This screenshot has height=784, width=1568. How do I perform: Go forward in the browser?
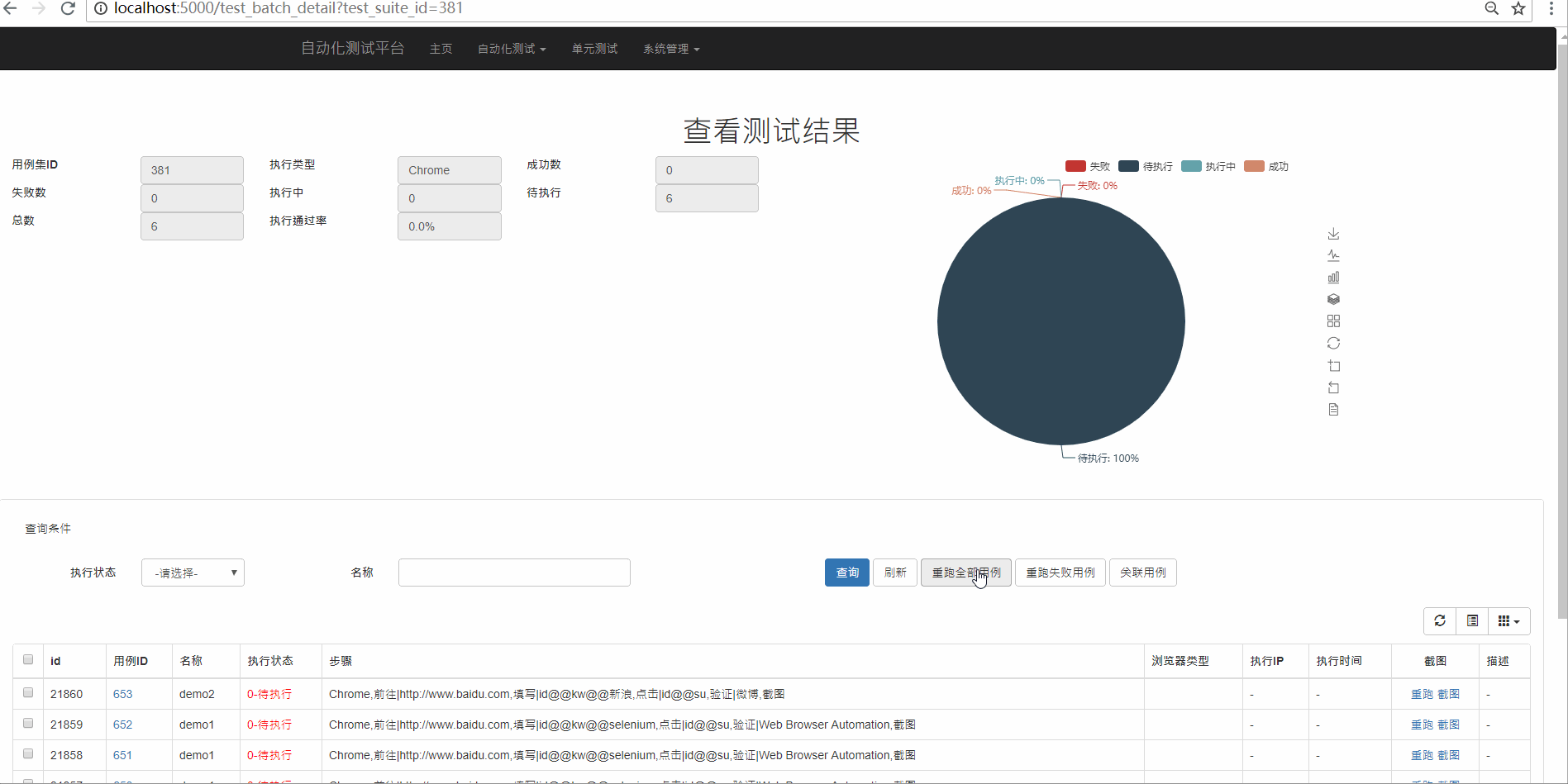(39, 8)
